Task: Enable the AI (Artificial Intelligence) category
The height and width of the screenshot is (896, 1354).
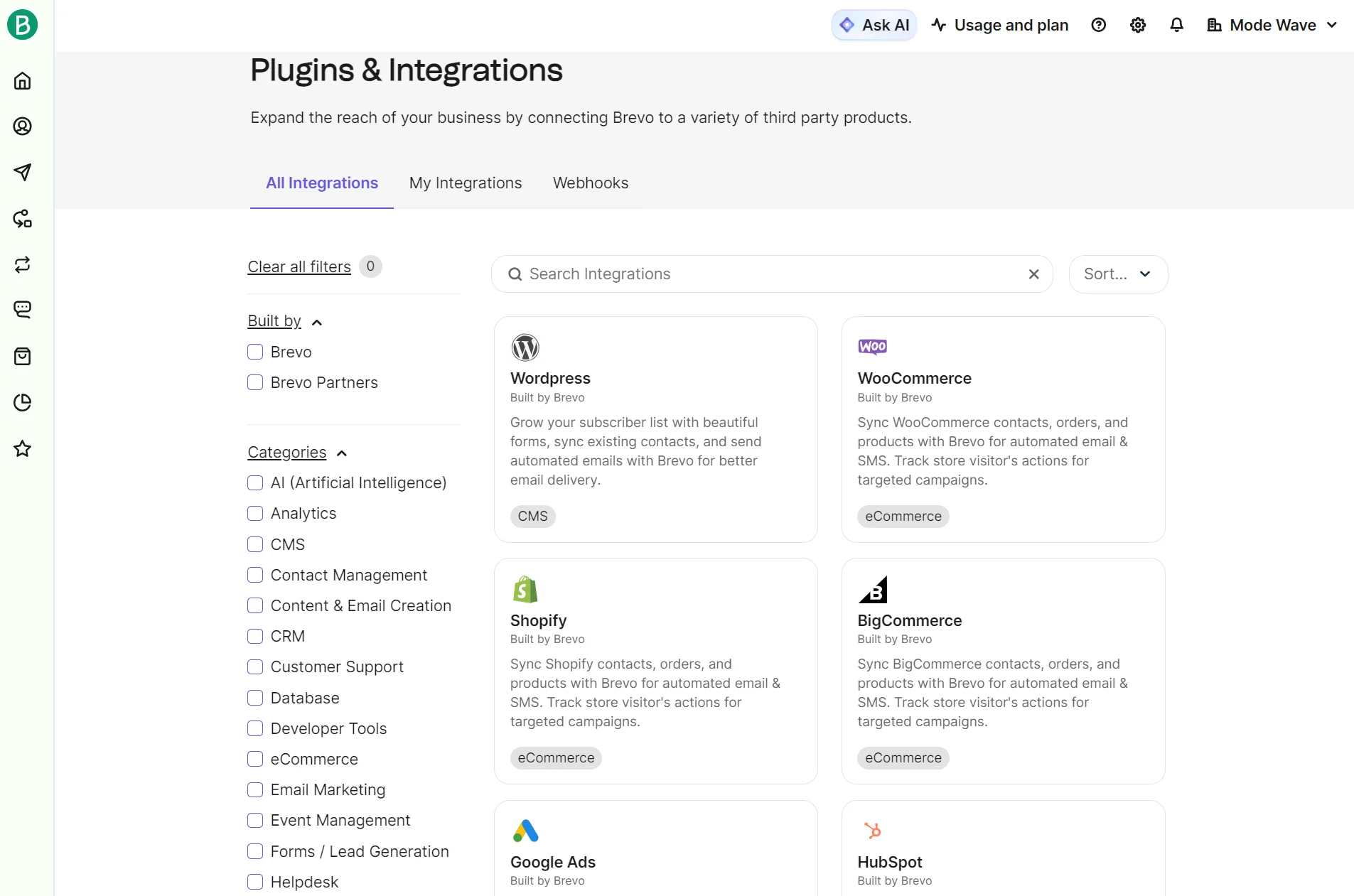Action: [255, 483]
